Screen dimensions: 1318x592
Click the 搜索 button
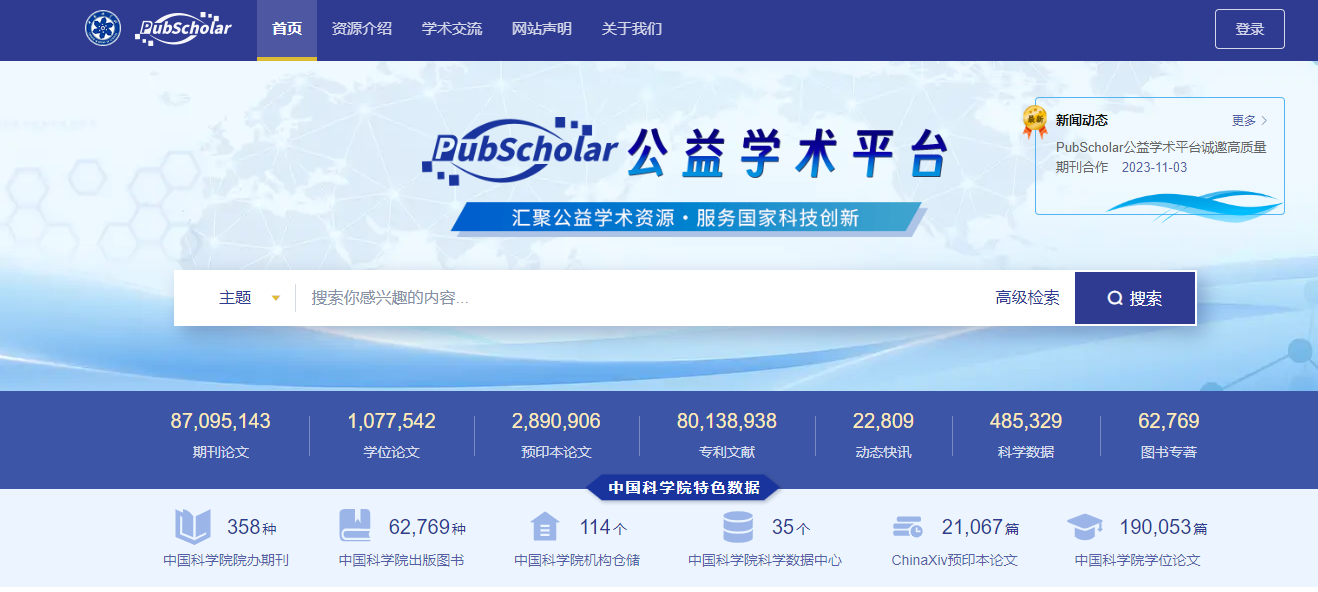click(1135, 298)
